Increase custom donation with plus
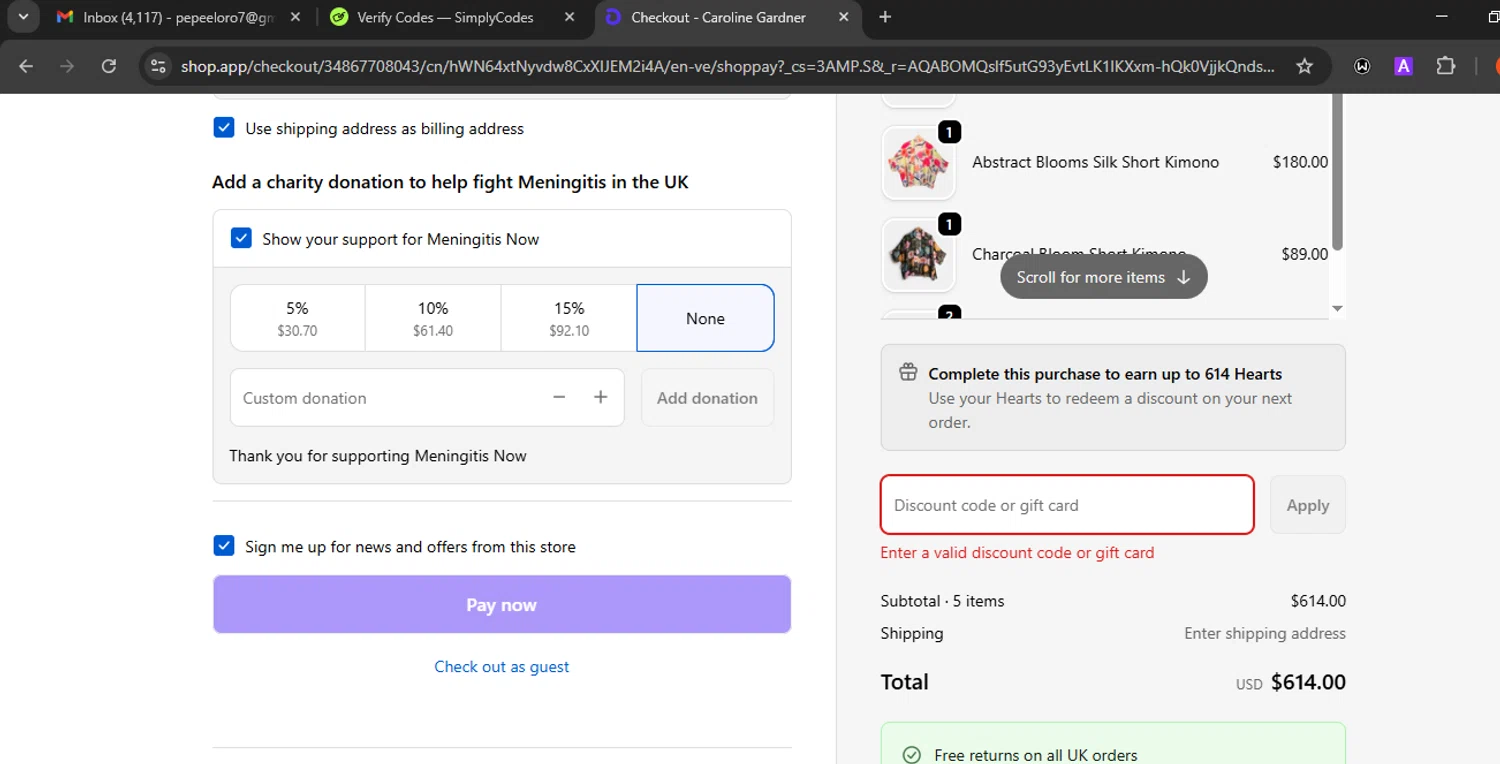1500x764 pixels. tap(600, 397)
